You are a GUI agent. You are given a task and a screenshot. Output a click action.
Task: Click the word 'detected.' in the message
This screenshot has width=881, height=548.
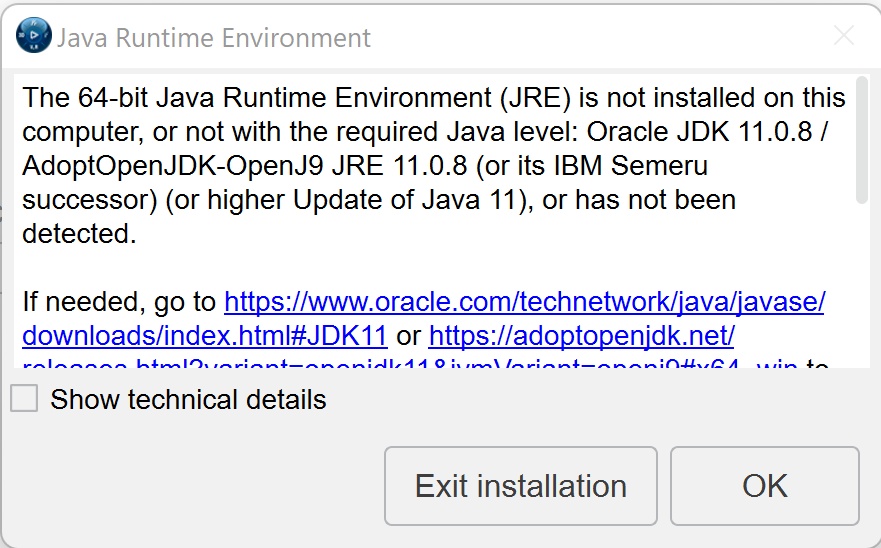78,233
